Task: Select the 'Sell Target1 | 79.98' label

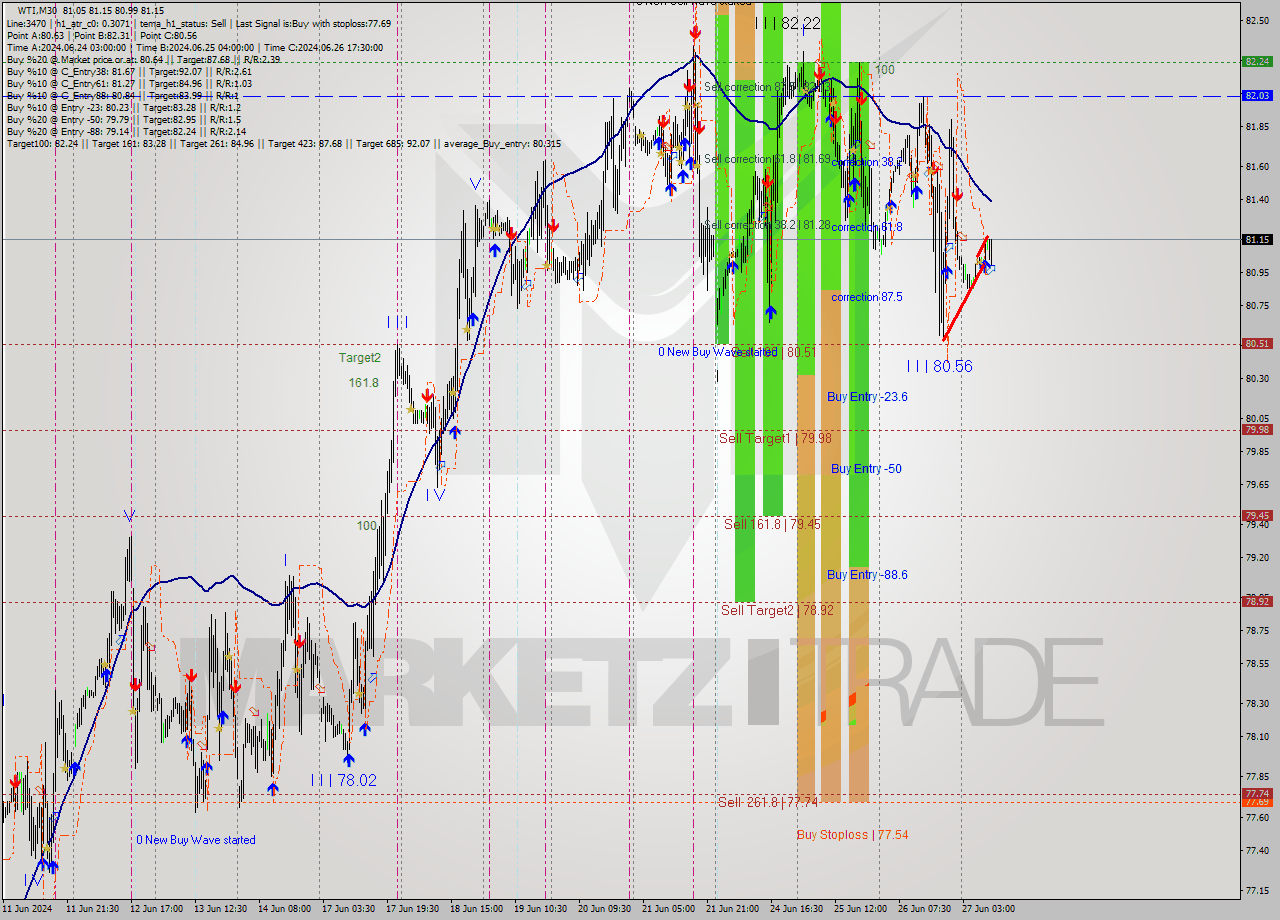Action: [775, 438]
